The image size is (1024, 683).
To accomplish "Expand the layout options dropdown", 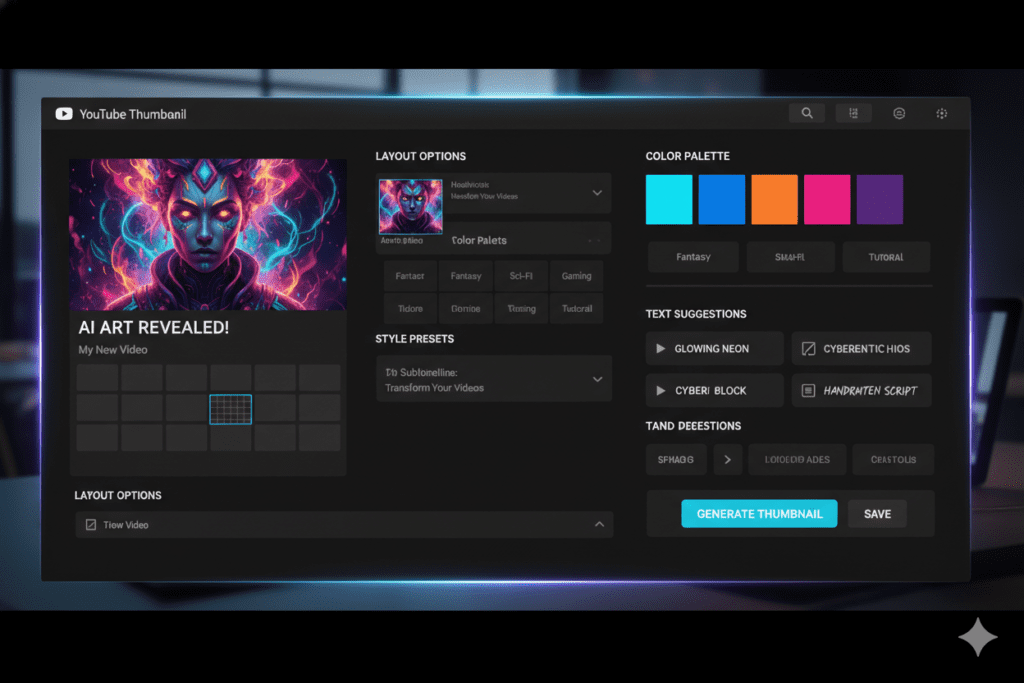I will [x=597, y=193].
